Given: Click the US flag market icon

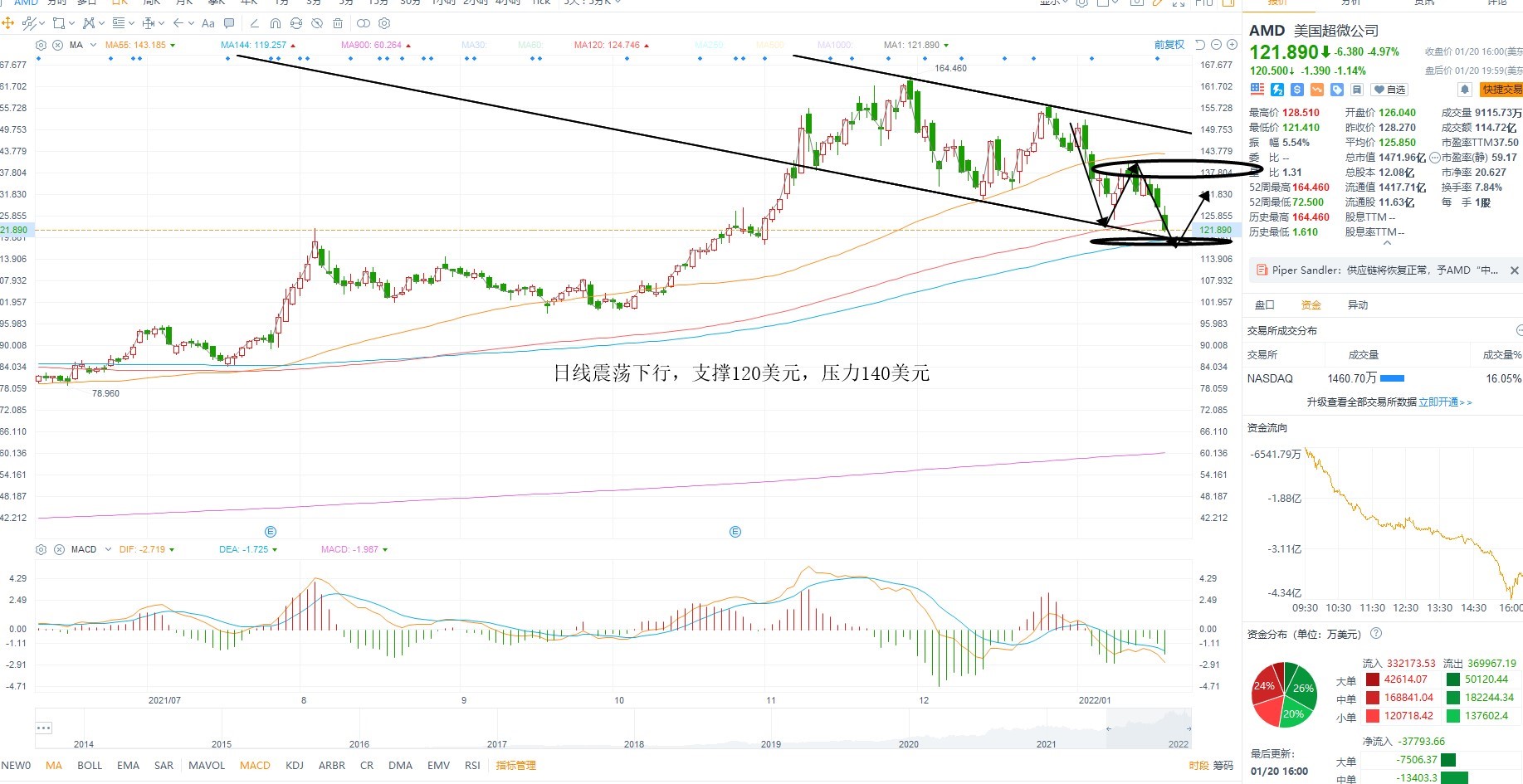Looking at the screenshot, I should (x=1257, y=90).
